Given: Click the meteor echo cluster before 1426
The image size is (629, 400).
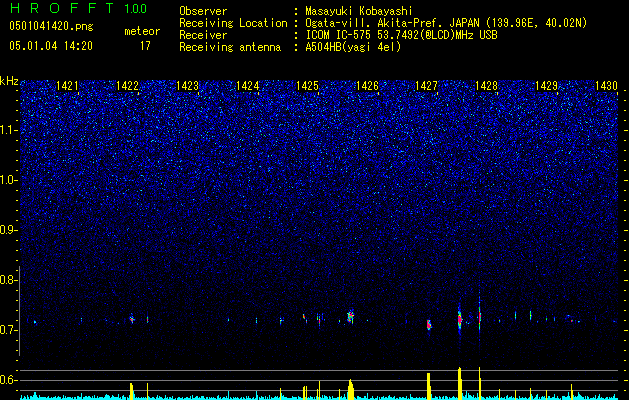Looking at the screenshot, I should tap(351, 317).
